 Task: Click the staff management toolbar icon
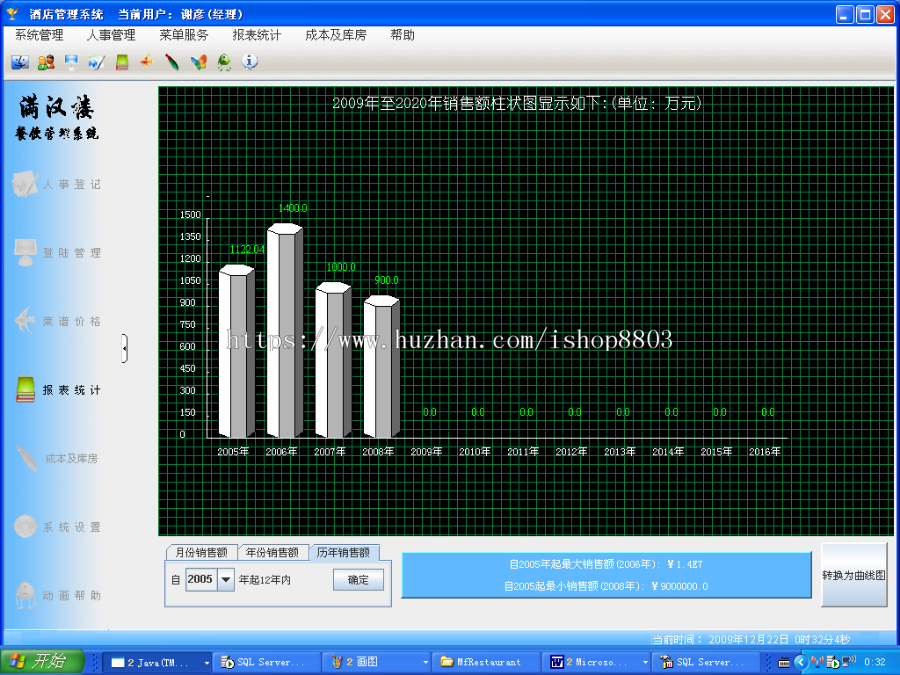[45, 62]
